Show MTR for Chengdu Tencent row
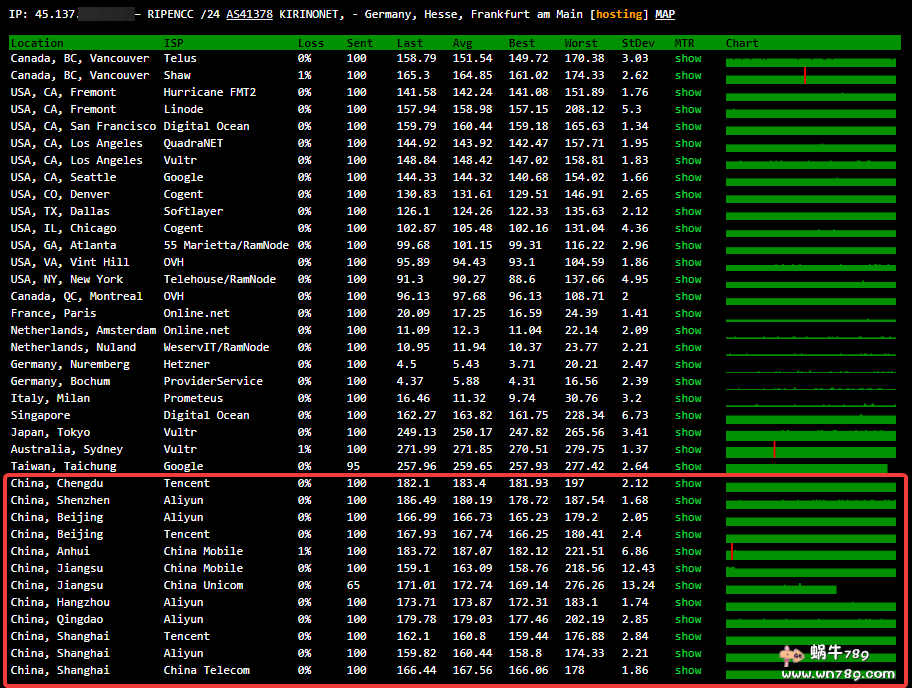 (688, 483)
